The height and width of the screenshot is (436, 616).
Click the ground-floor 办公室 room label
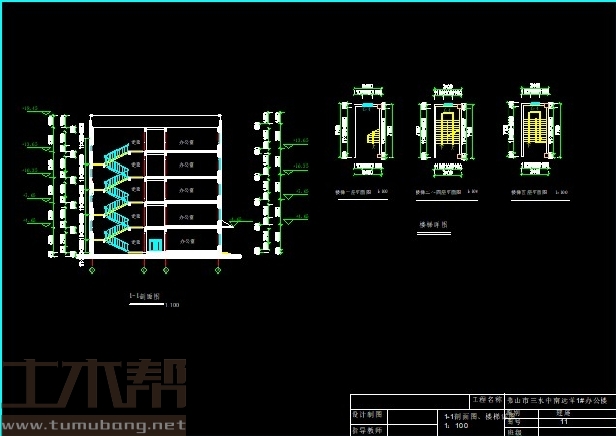point(185,241)
